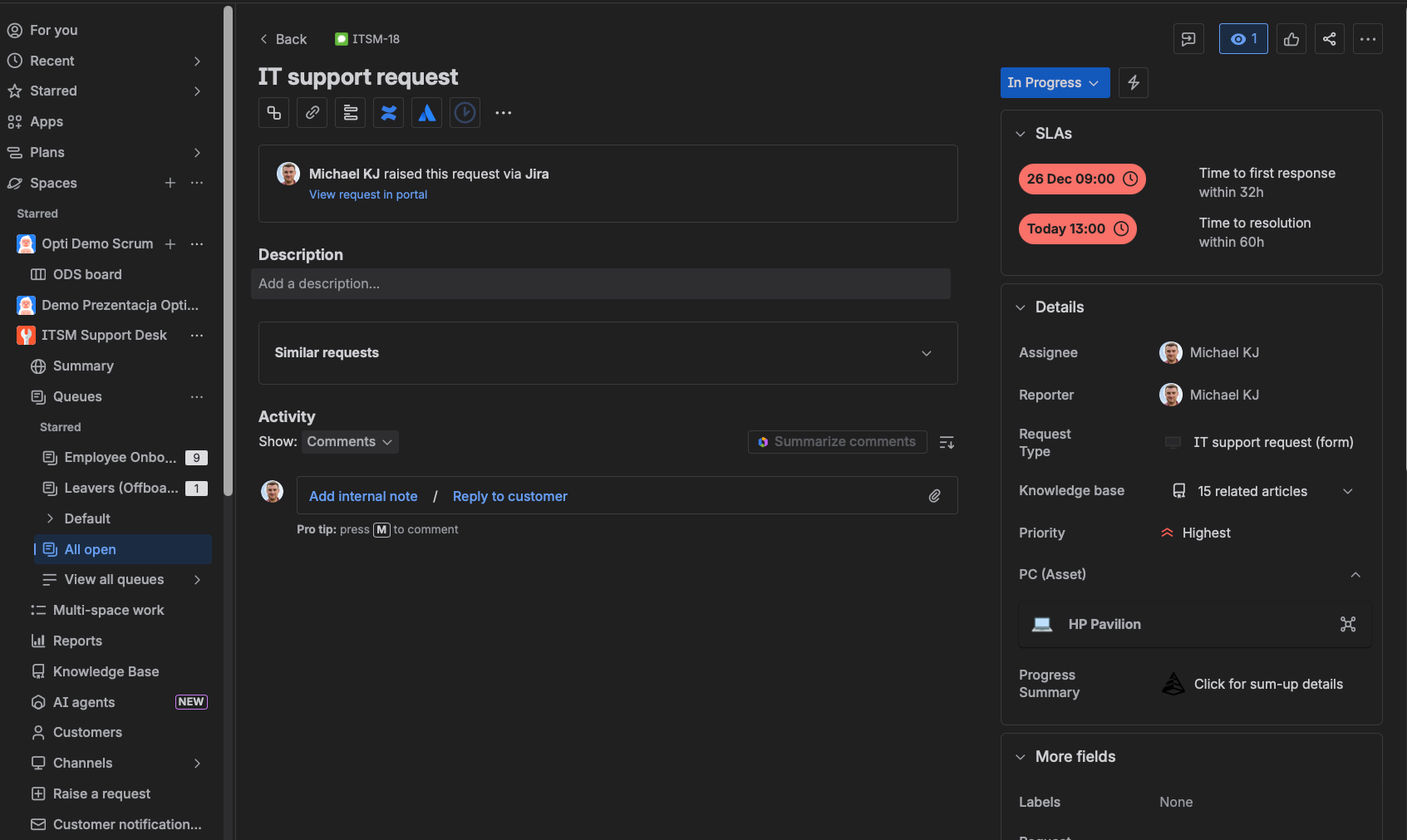Click Reply to customer
The image size is (1407, 840).
pyautogui.click(x=509, y=496)
